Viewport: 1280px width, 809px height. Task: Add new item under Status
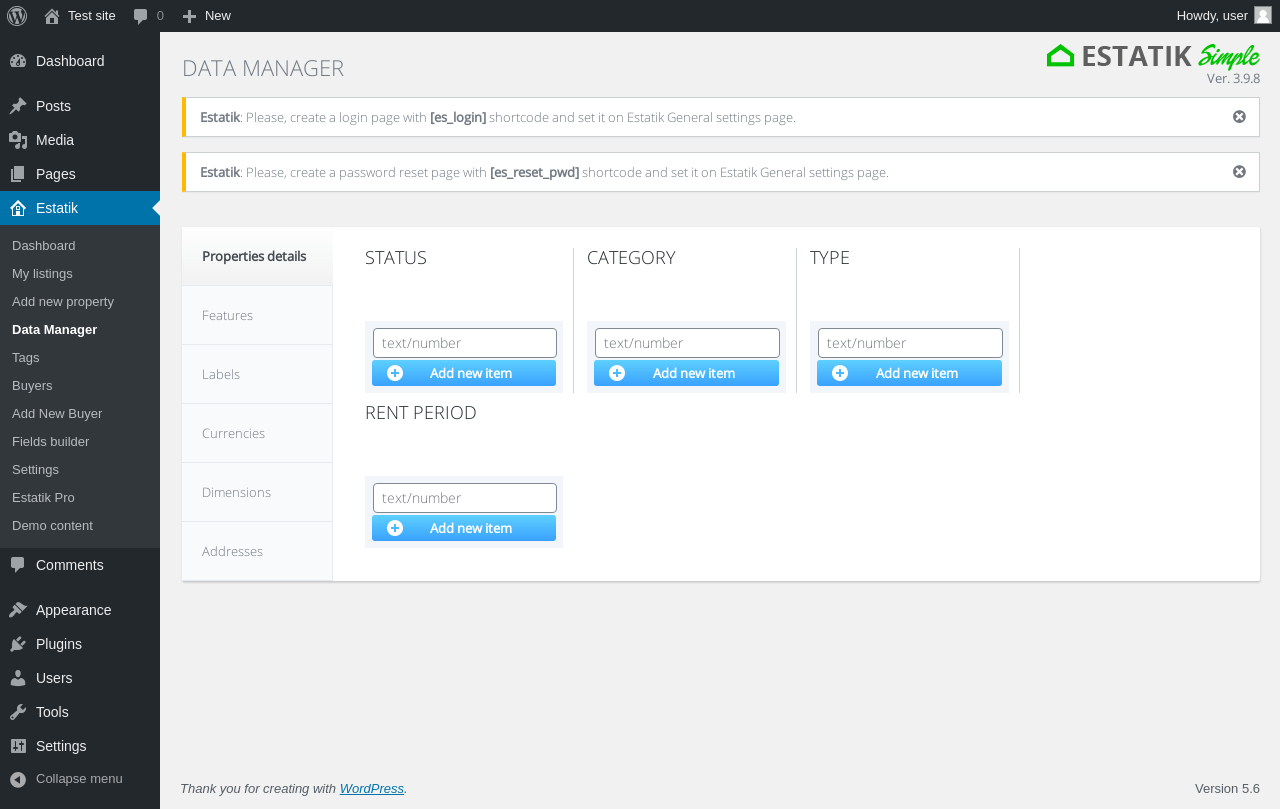[464, 373]
